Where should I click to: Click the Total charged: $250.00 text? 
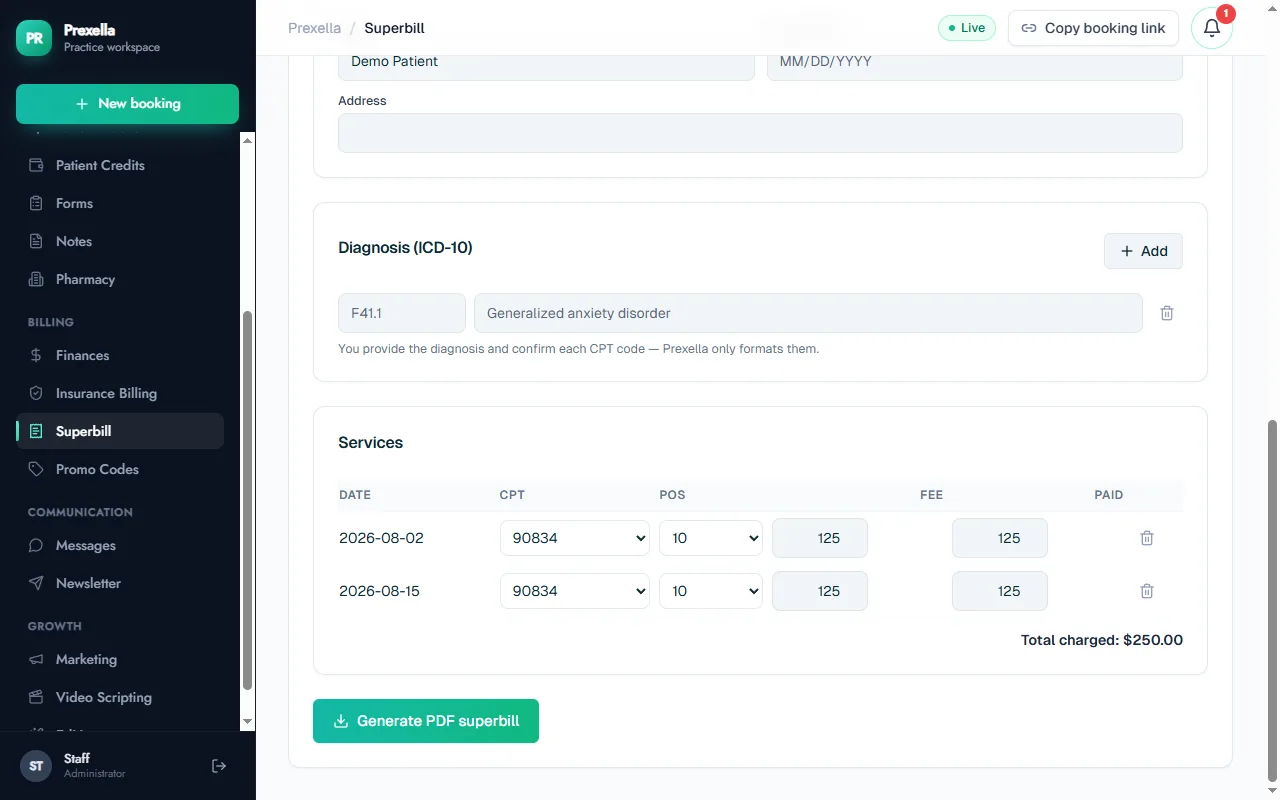(1102, 640)
